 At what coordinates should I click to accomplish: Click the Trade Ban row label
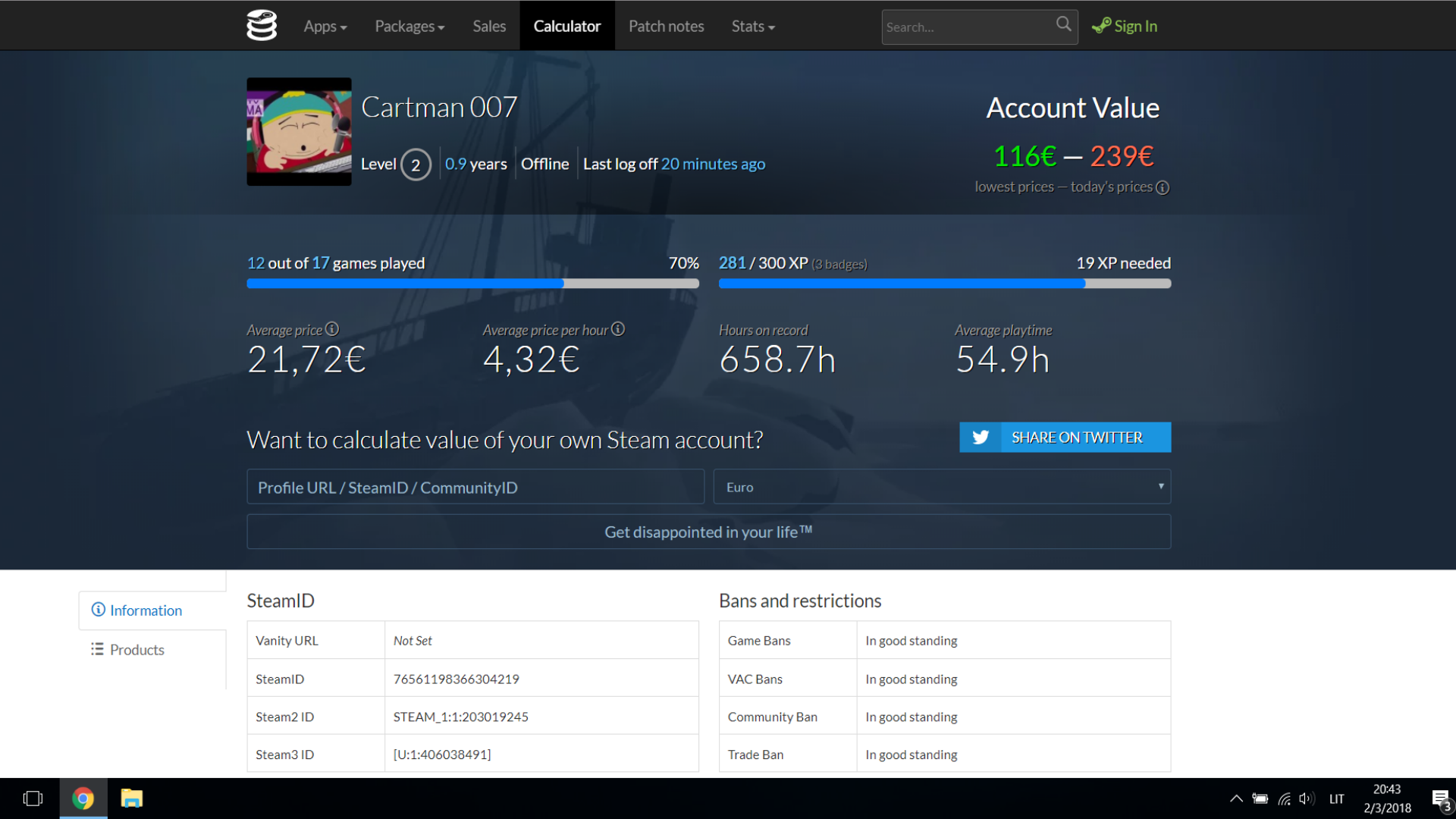tap(755, 755)
